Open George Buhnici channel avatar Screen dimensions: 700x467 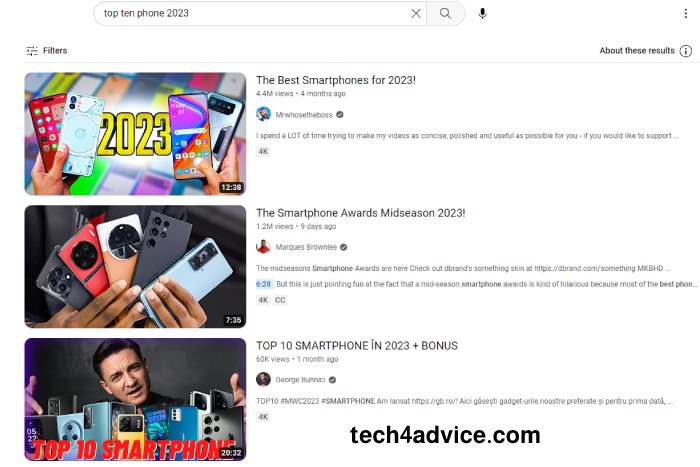coord(263,379)
